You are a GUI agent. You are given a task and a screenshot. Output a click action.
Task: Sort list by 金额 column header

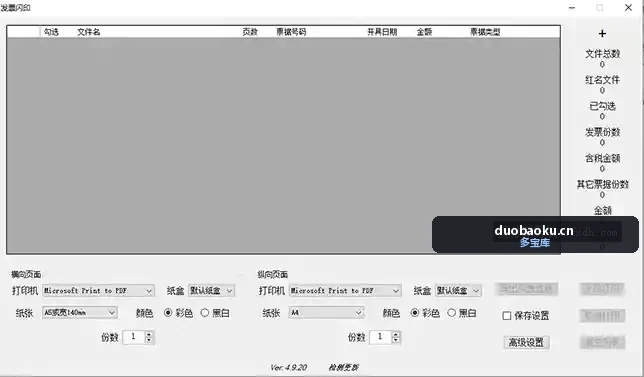424,32
